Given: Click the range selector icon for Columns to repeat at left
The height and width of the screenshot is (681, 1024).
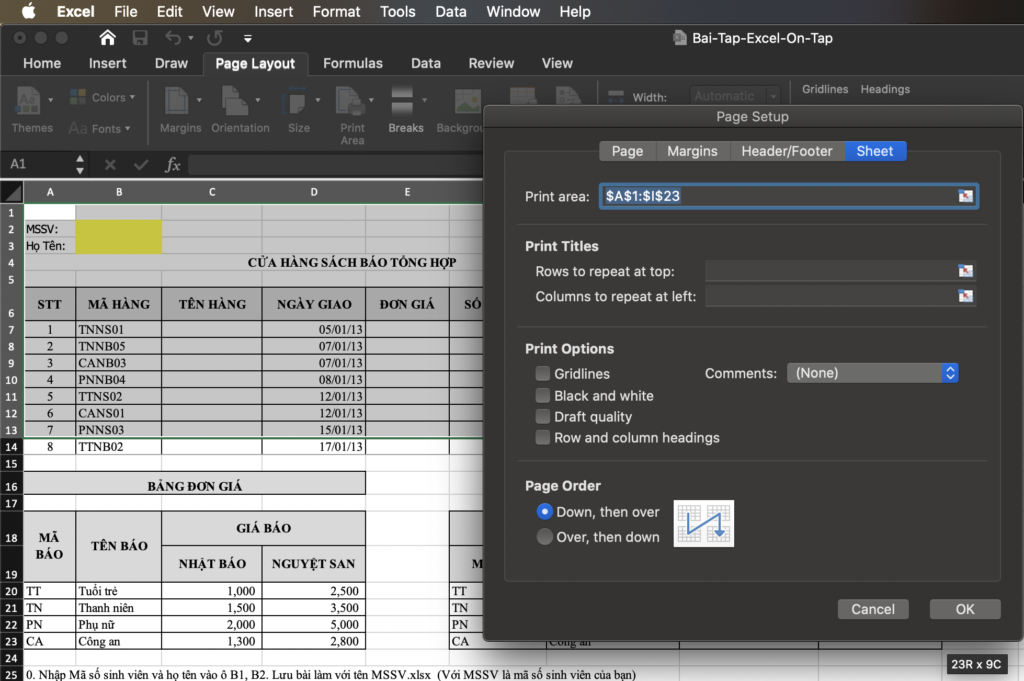Looking at the screenshot, I should pyautogui.click(x=965, y=296).
